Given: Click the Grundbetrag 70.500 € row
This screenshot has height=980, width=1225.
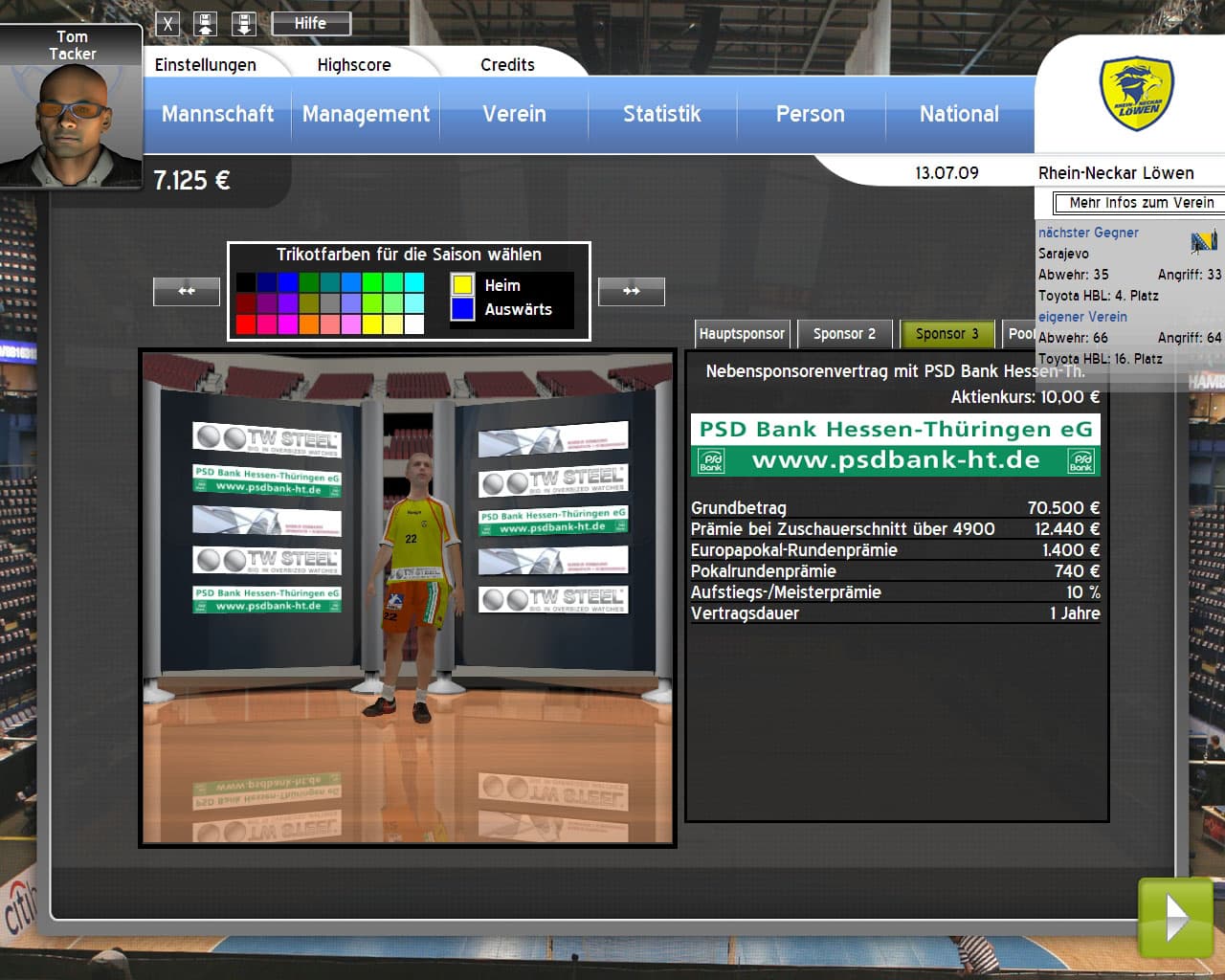Looking at the screenshot, I should tap(895, 508).
